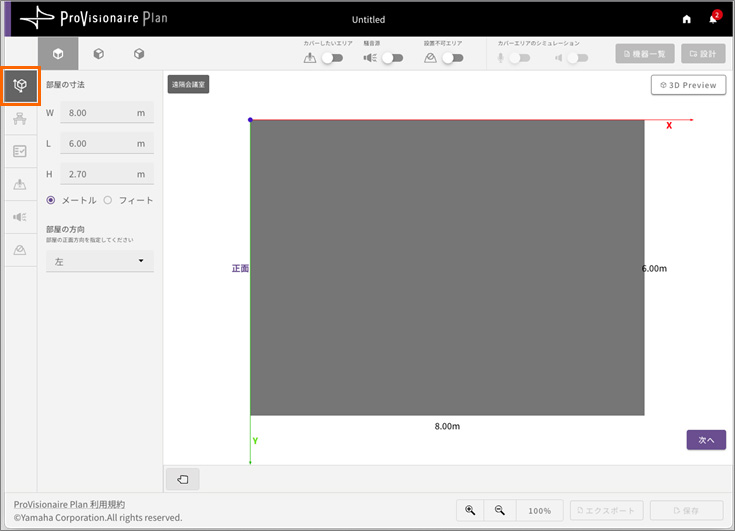Click the tag icon below canvas
The height and width of the screenshot is (531, 735).
tap(183, 479)
